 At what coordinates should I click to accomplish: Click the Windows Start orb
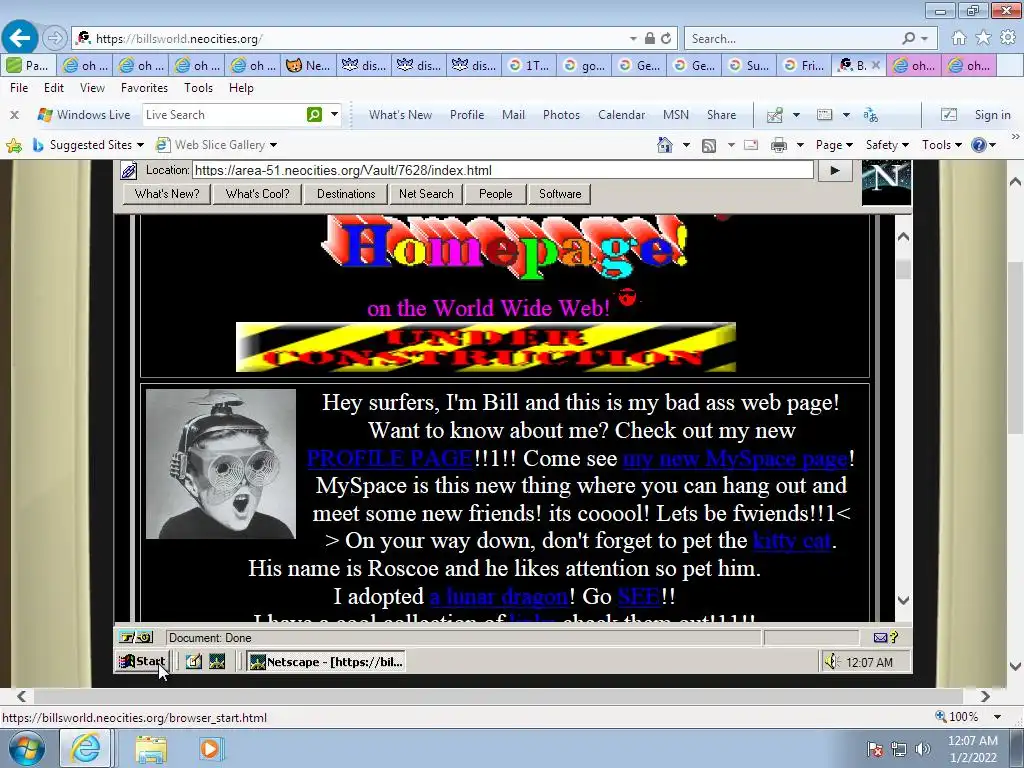click(27, 748)
